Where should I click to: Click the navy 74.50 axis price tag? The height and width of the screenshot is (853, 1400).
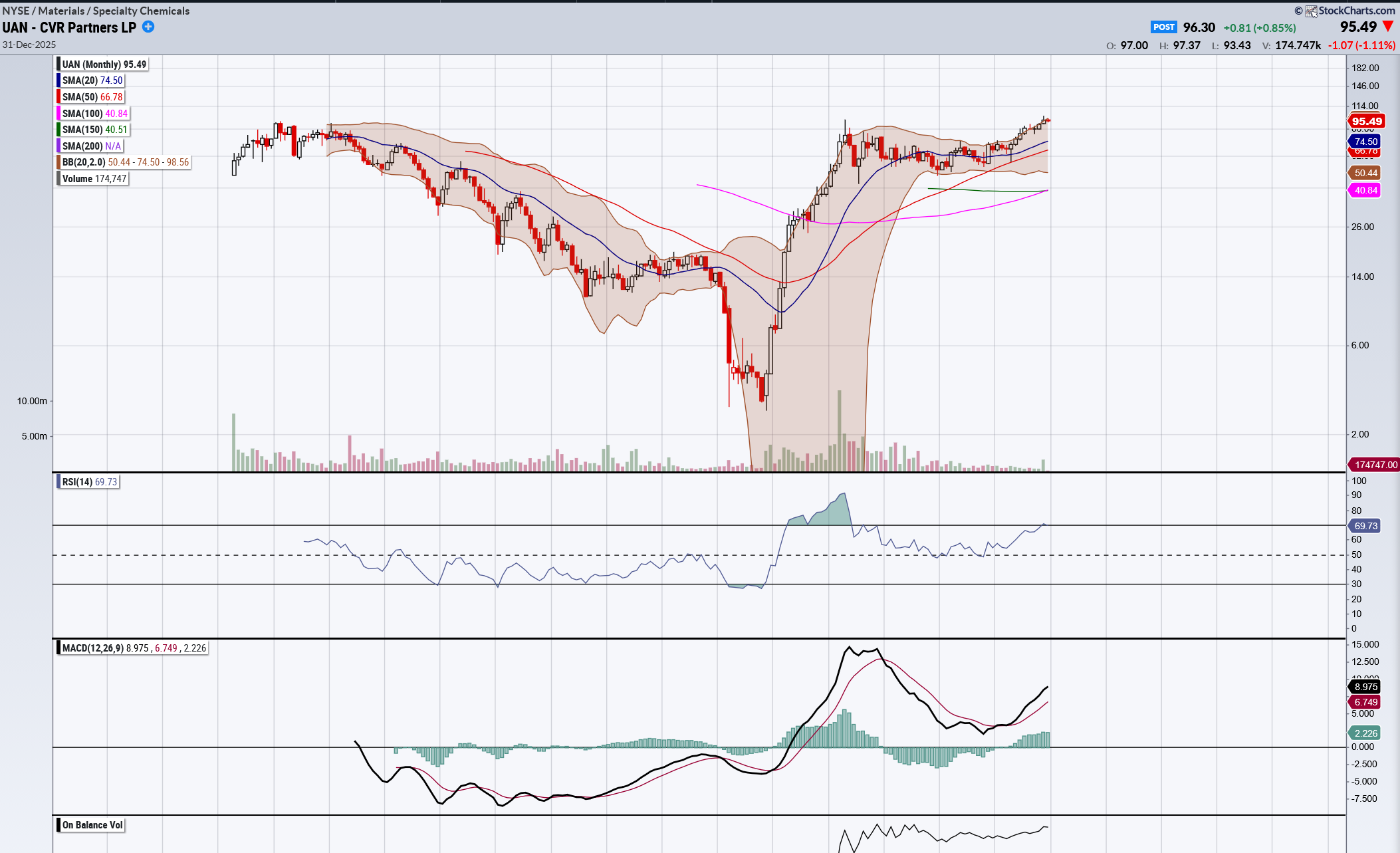pyautogui.click(x=1365, y=142)
